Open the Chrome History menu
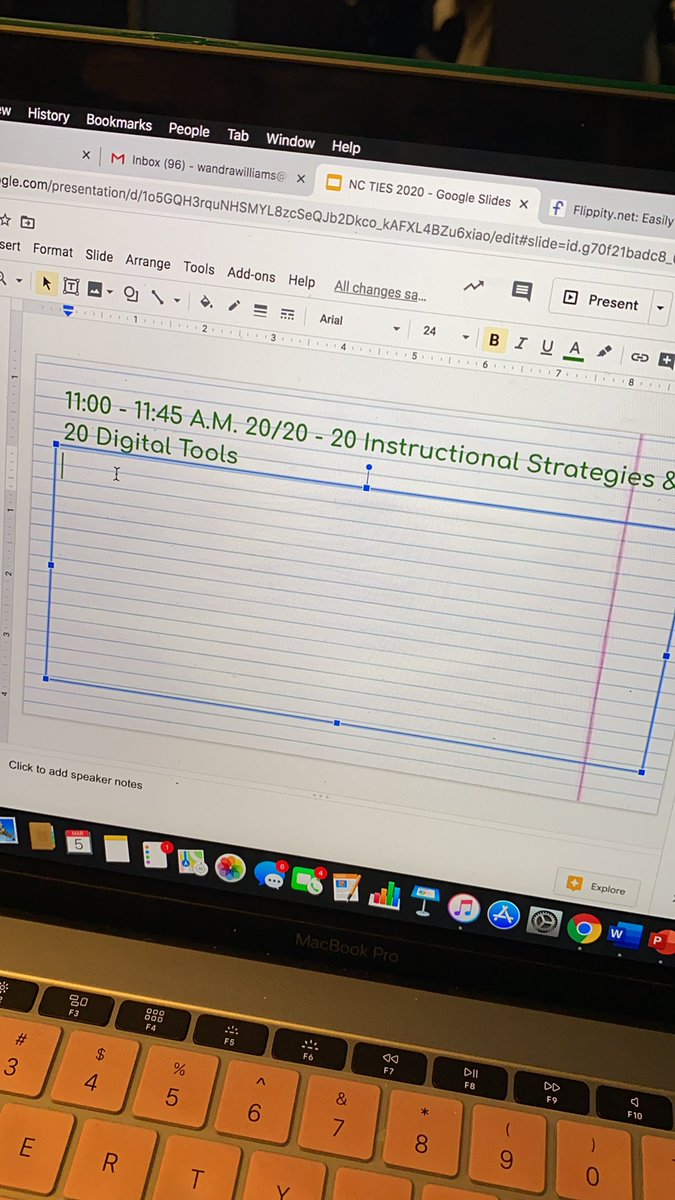This screenshot has width=675, height=1200. coord(48,115)
